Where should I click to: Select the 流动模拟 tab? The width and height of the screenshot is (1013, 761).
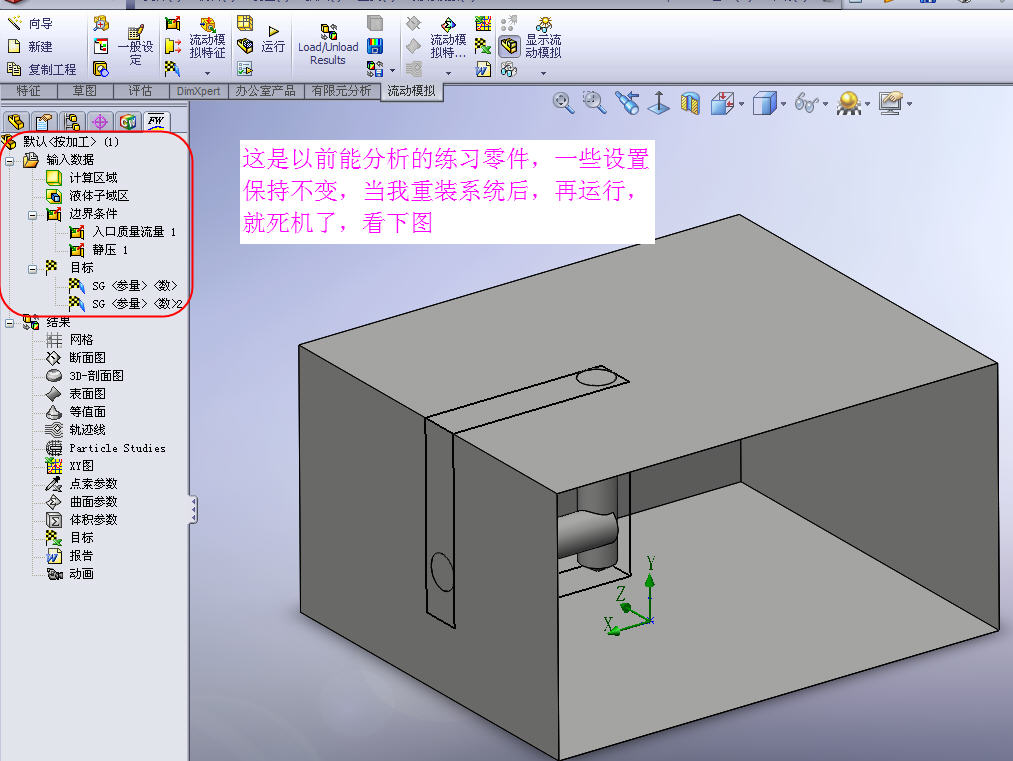(x=412, y=91)
